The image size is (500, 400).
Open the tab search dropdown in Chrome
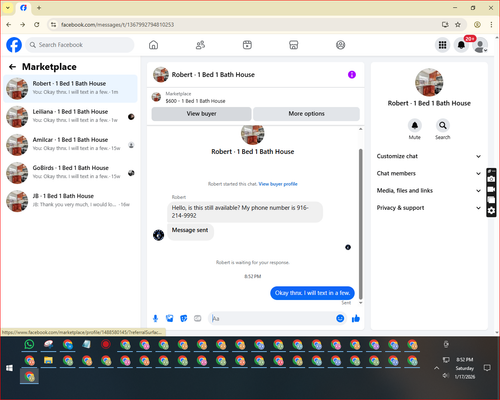(x=8, y=8)
